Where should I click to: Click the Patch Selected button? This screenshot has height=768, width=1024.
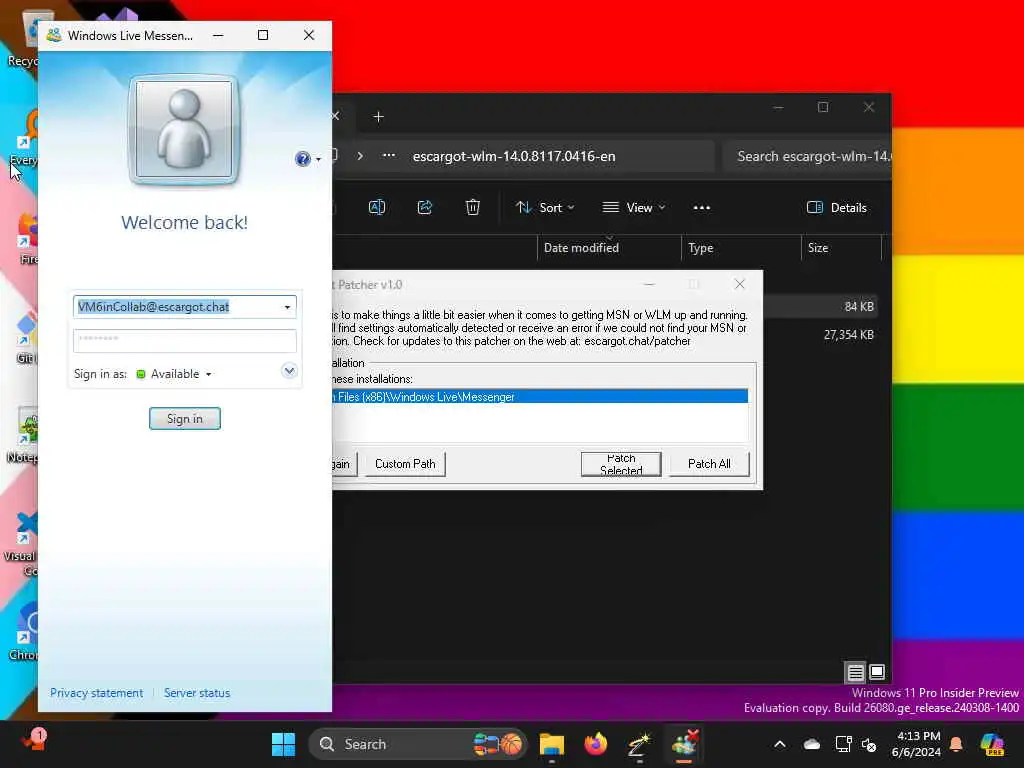pyautogui.click(x=621, y=464)
